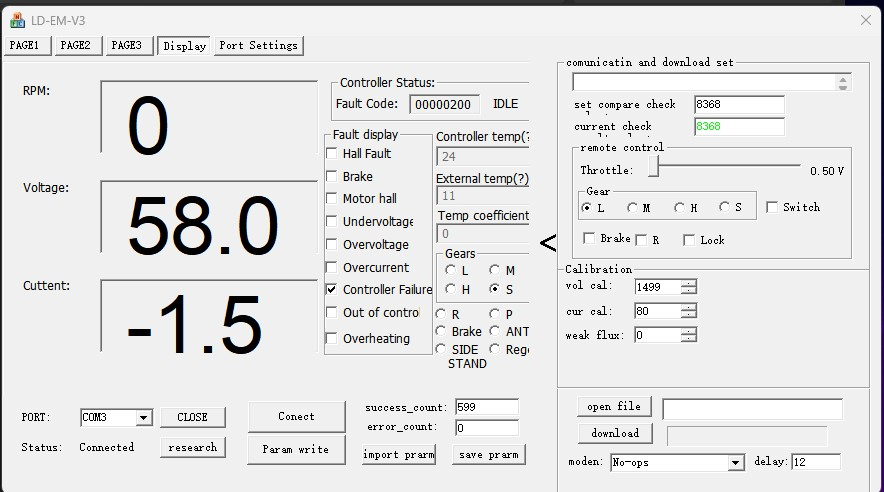Click the '<' collapse panel arrow

(x=547, y=243)
